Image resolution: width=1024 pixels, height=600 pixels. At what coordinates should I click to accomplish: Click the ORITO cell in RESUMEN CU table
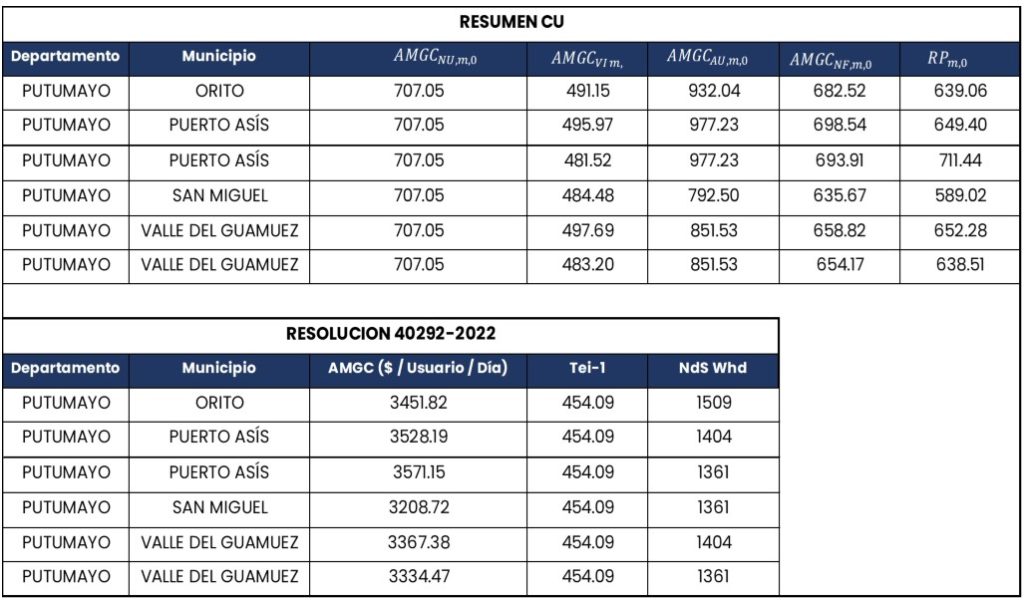click(x=219, y=91)
